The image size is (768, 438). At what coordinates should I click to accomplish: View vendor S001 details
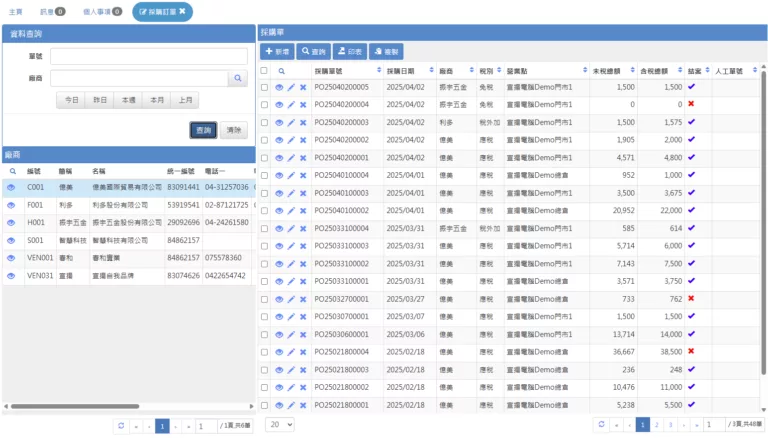pos(11,241)
